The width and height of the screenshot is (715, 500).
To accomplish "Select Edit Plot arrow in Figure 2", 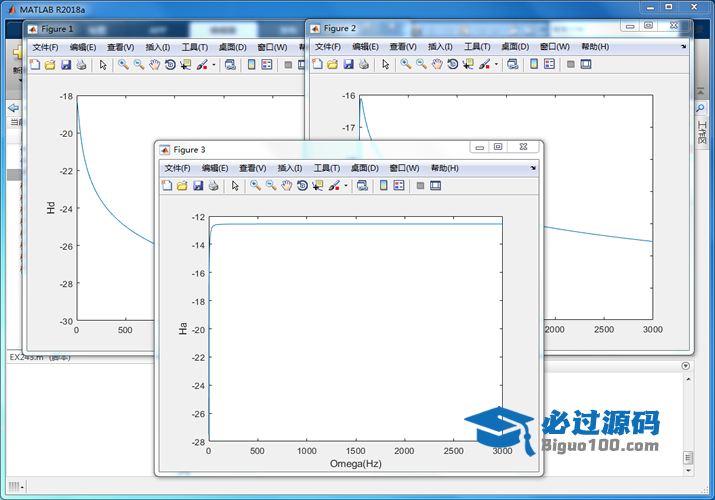I will [x=386, y=64].
